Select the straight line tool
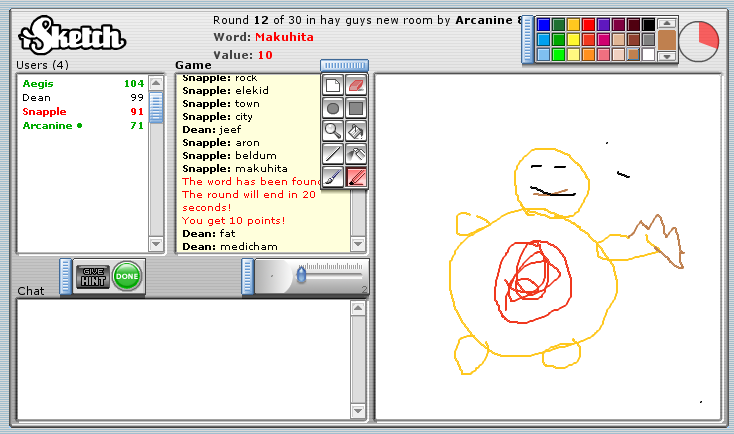 tap(333, 154)
